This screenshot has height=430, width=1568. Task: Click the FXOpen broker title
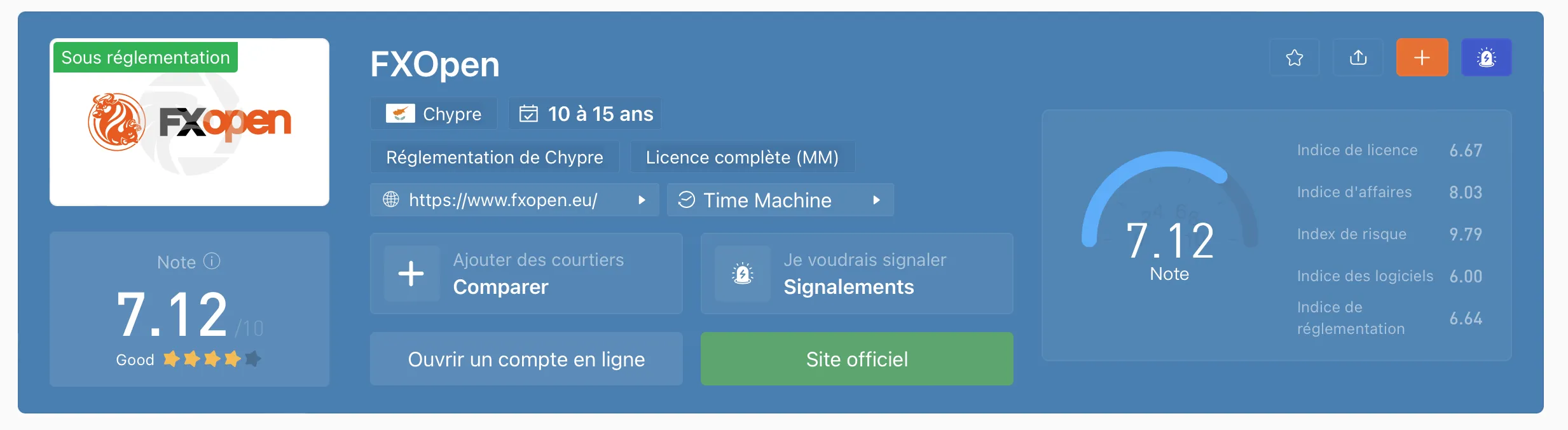435,64
